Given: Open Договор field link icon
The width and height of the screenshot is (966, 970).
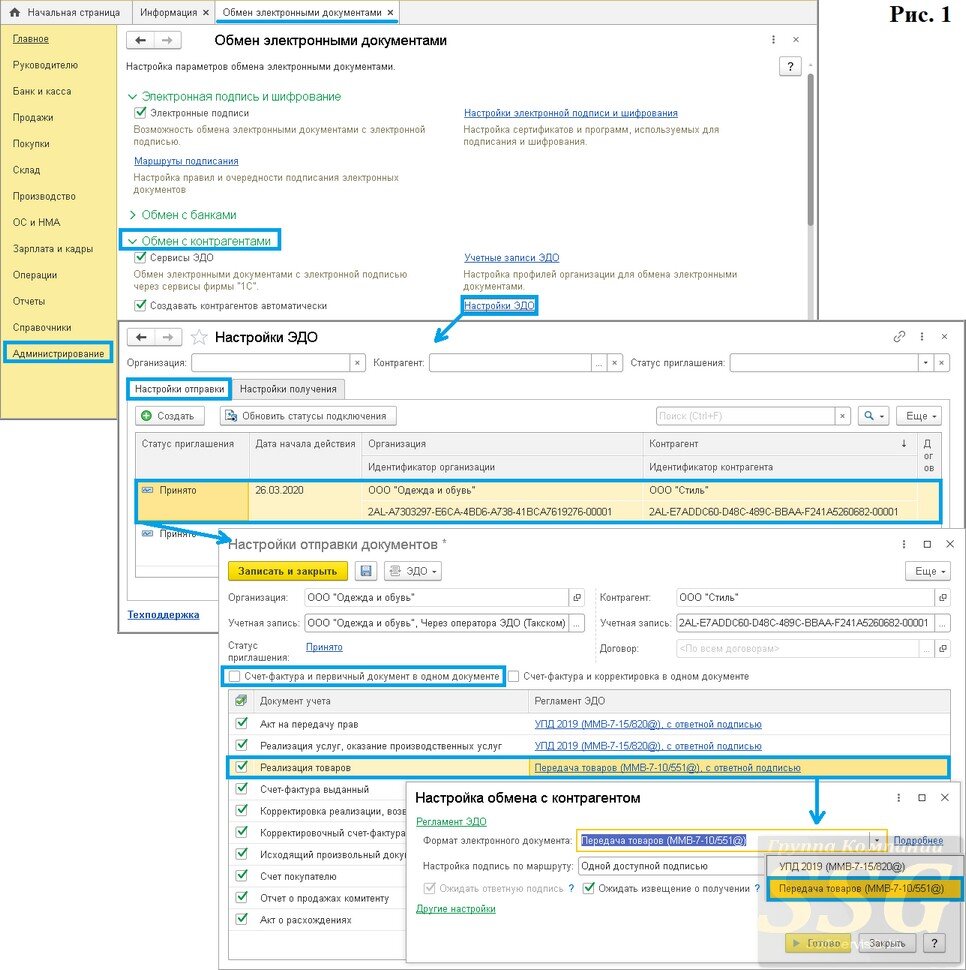Looking at the screenshot, I should click(x=942, y=648).
